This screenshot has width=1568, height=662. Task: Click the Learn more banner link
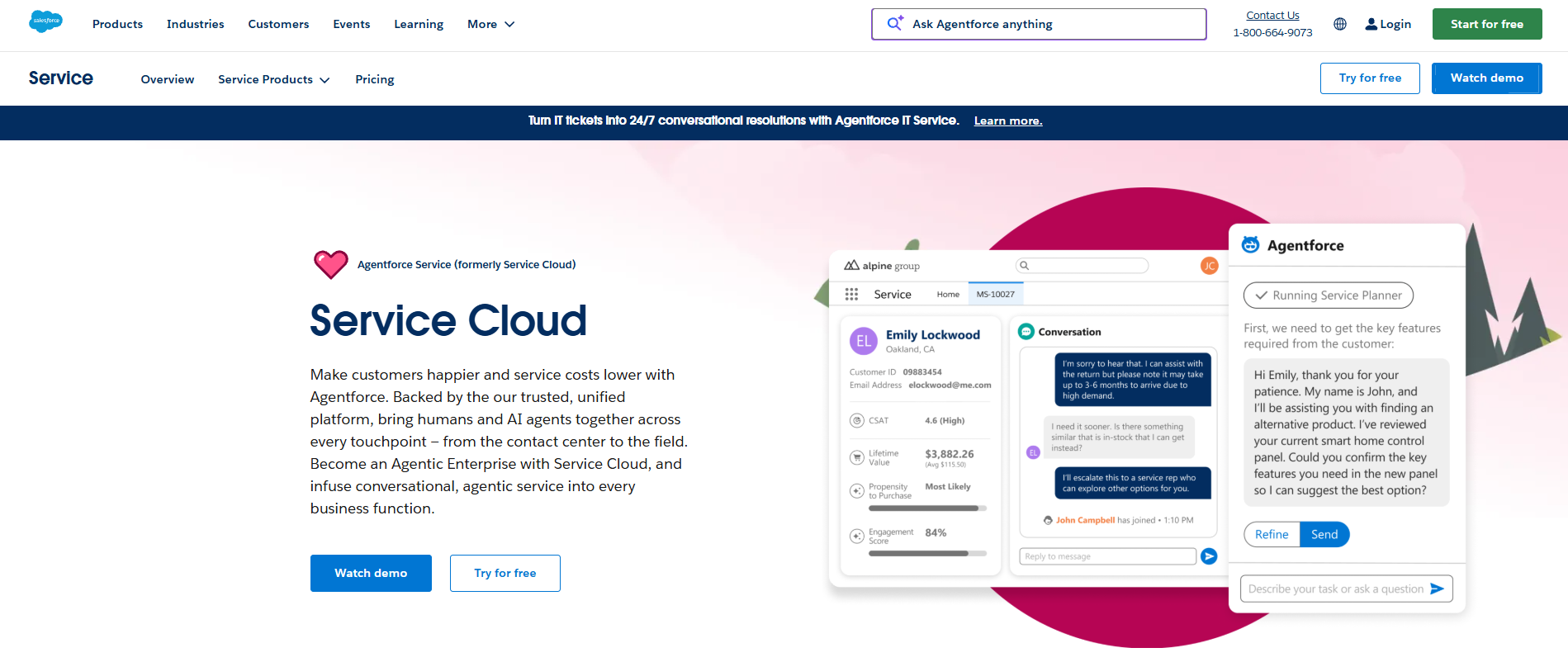pyautogui.click(x=1008, y=121)
